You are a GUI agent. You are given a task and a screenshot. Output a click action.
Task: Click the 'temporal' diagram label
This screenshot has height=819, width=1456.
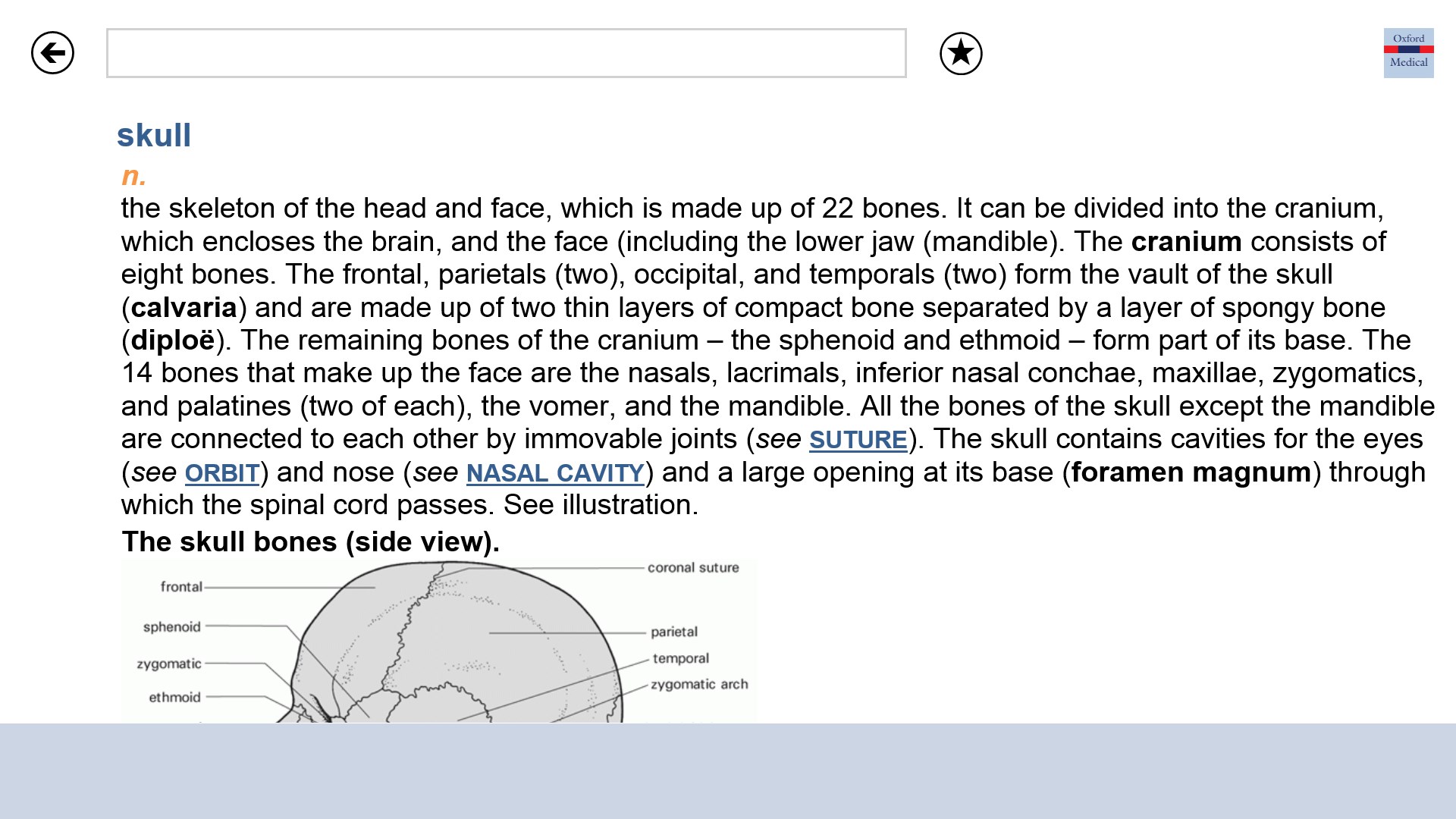[x=680, y=658]
